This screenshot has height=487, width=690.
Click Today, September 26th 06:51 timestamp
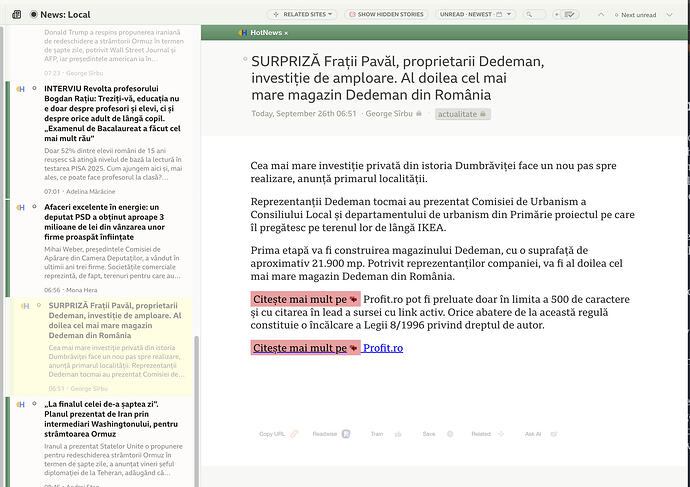click(304, 114)
